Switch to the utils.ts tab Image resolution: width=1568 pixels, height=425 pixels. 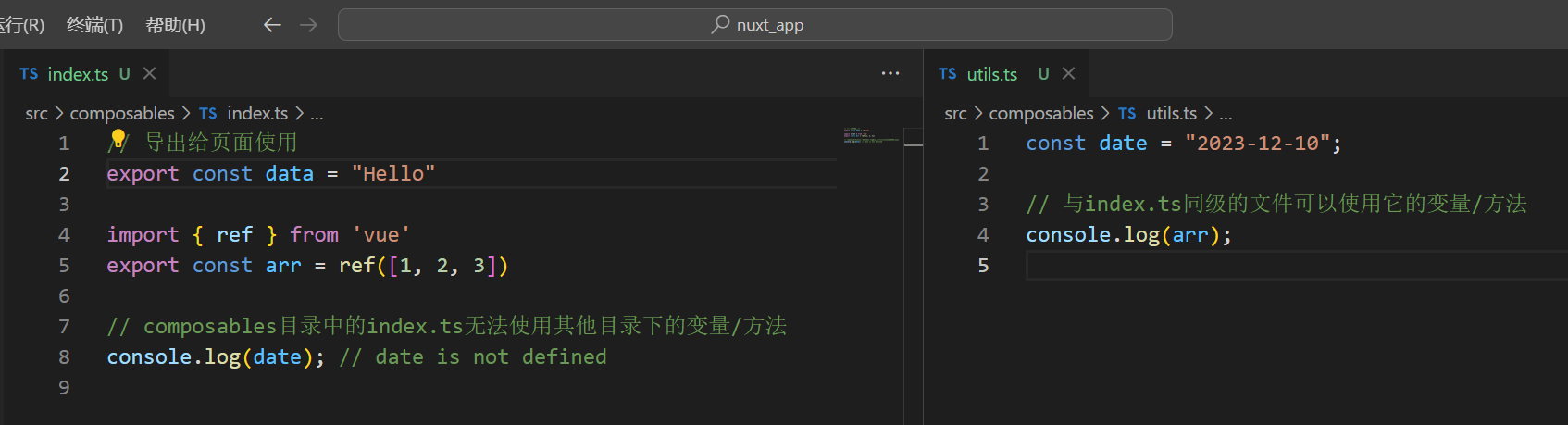[x=991, y=74]
